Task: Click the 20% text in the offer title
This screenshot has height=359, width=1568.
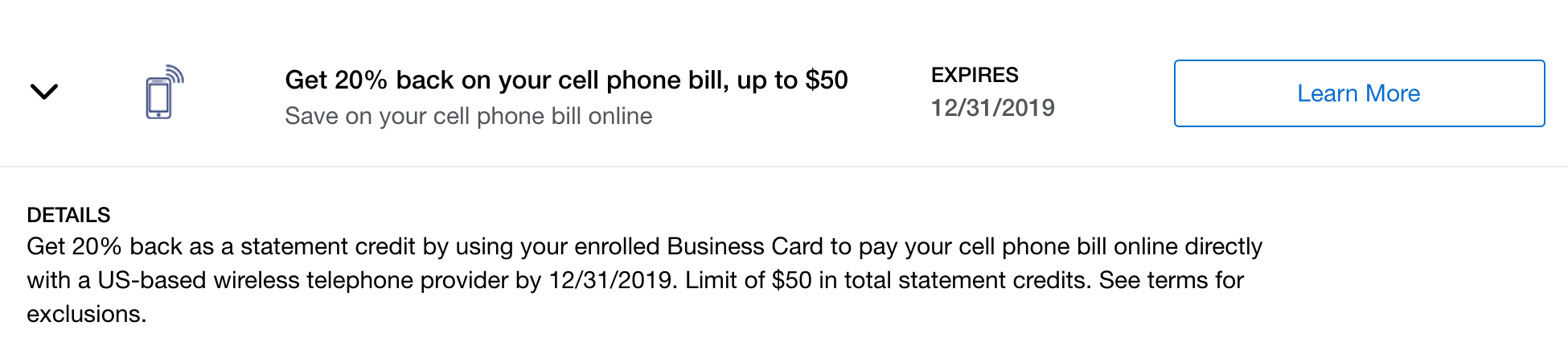Action: pos(361,80)
